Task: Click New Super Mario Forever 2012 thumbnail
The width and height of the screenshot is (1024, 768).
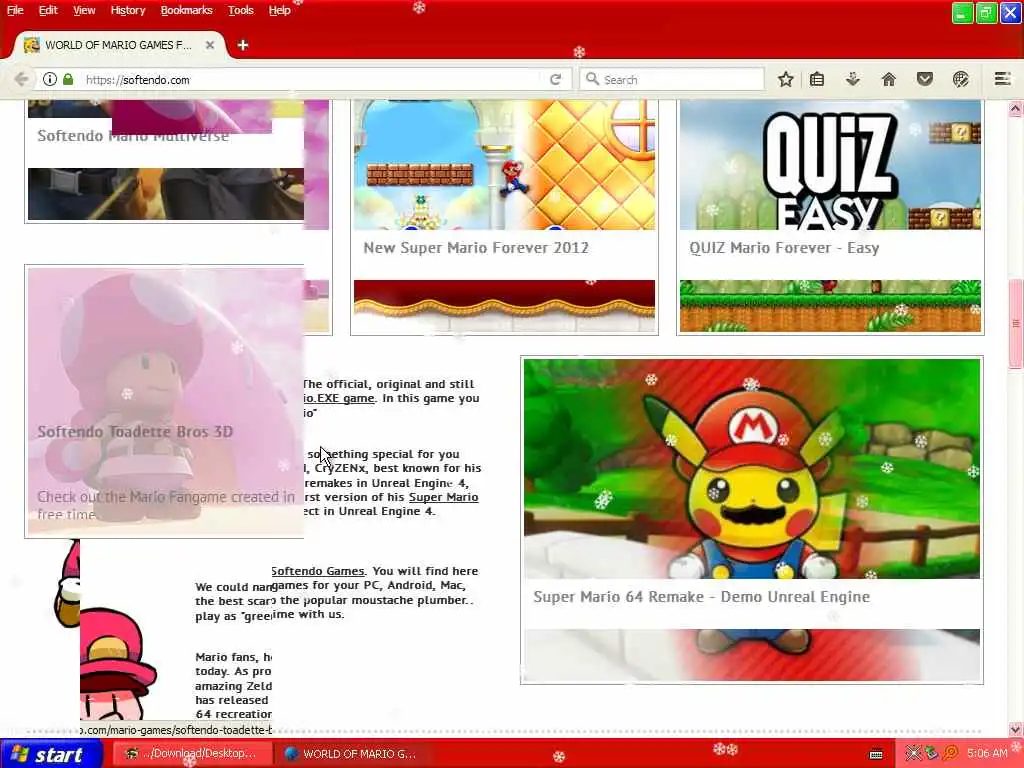Action: [x=504, y=165]
